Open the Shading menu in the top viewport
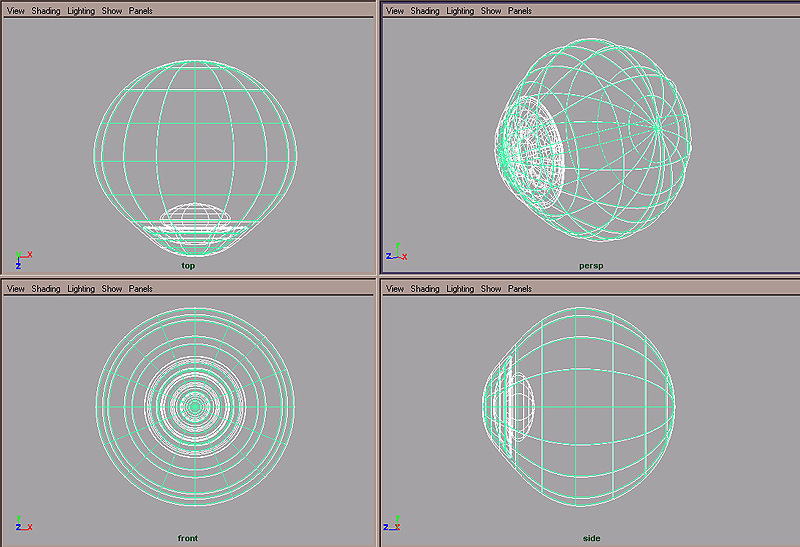 click(46, 11)
